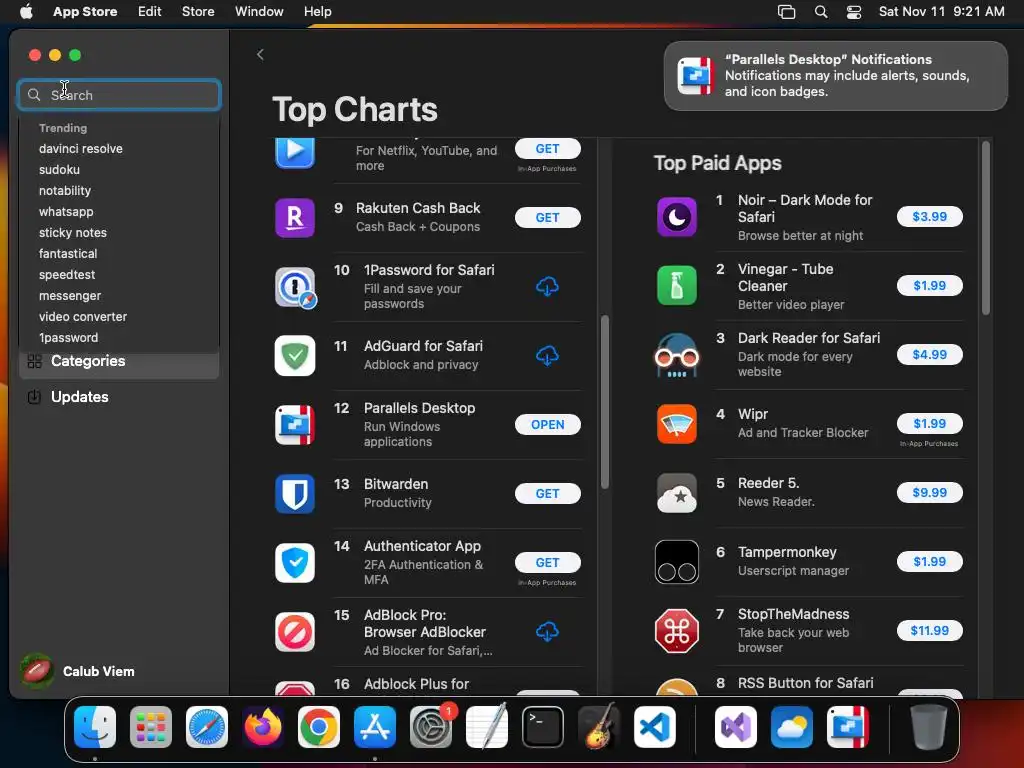
Task: Click the Dark Reader for Safari icon
Action: click(677, 355)
